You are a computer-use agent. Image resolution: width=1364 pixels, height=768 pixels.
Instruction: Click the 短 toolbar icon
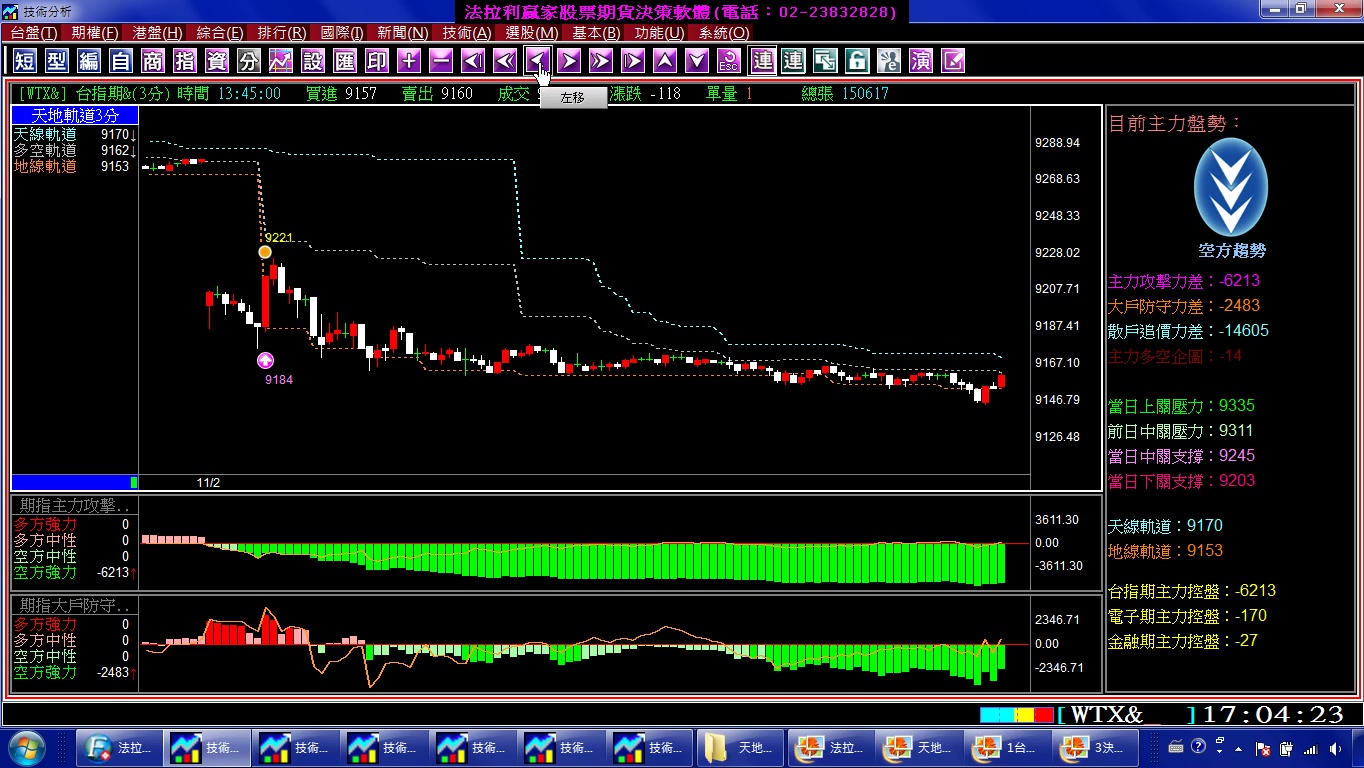pos(25,61)
